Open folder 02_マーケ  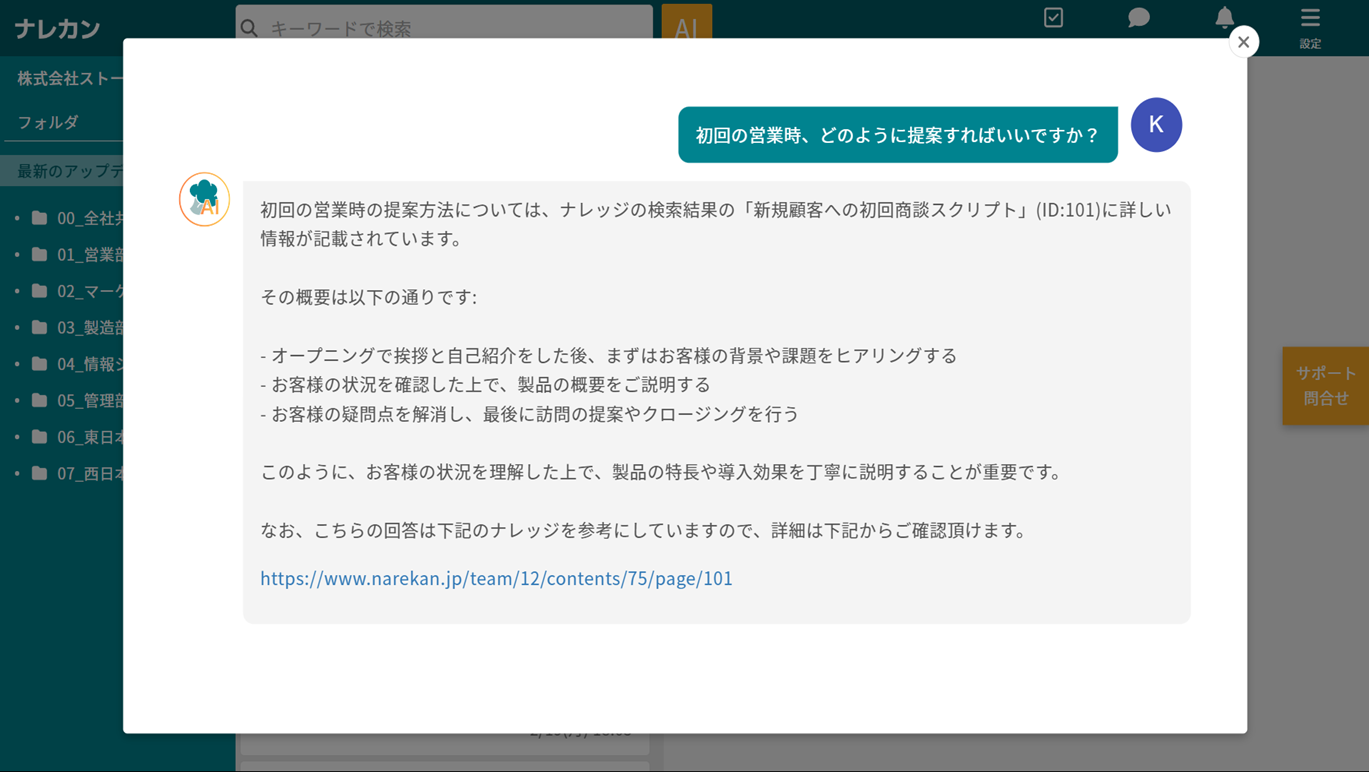(76, 291)
